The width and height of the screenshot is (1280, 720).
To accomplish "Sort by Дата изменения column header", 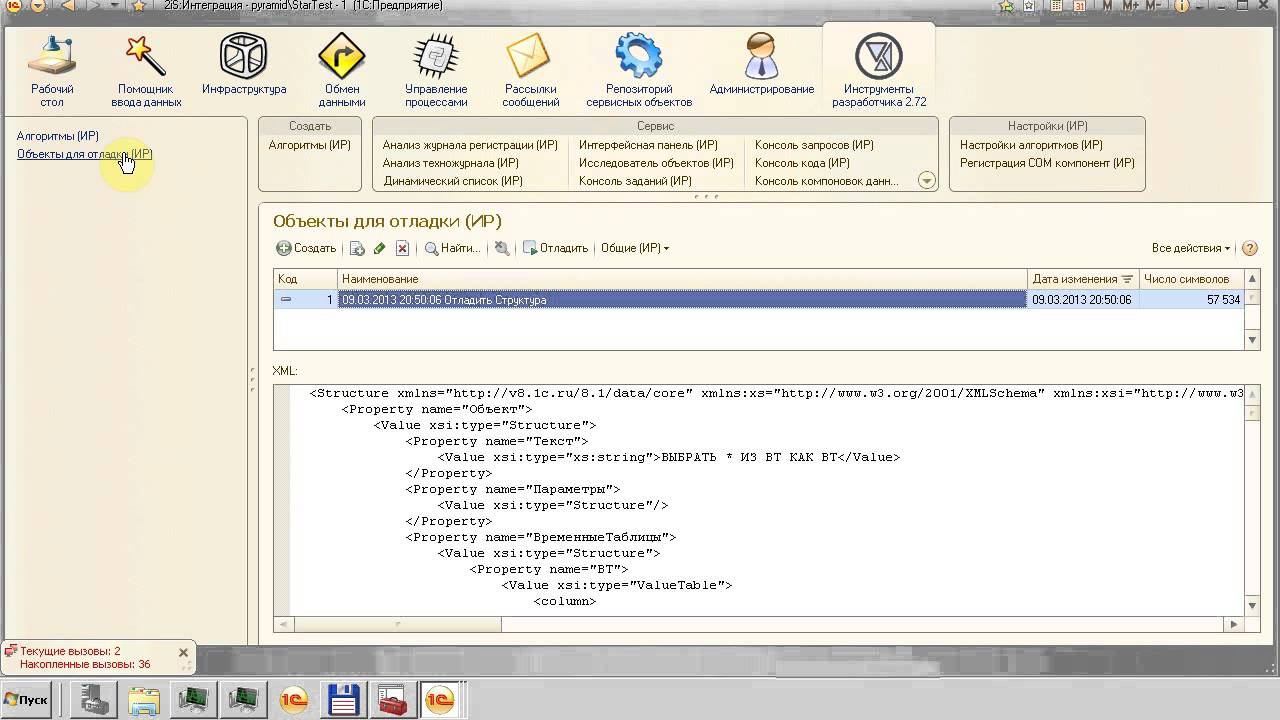I will coord(1083,279).
